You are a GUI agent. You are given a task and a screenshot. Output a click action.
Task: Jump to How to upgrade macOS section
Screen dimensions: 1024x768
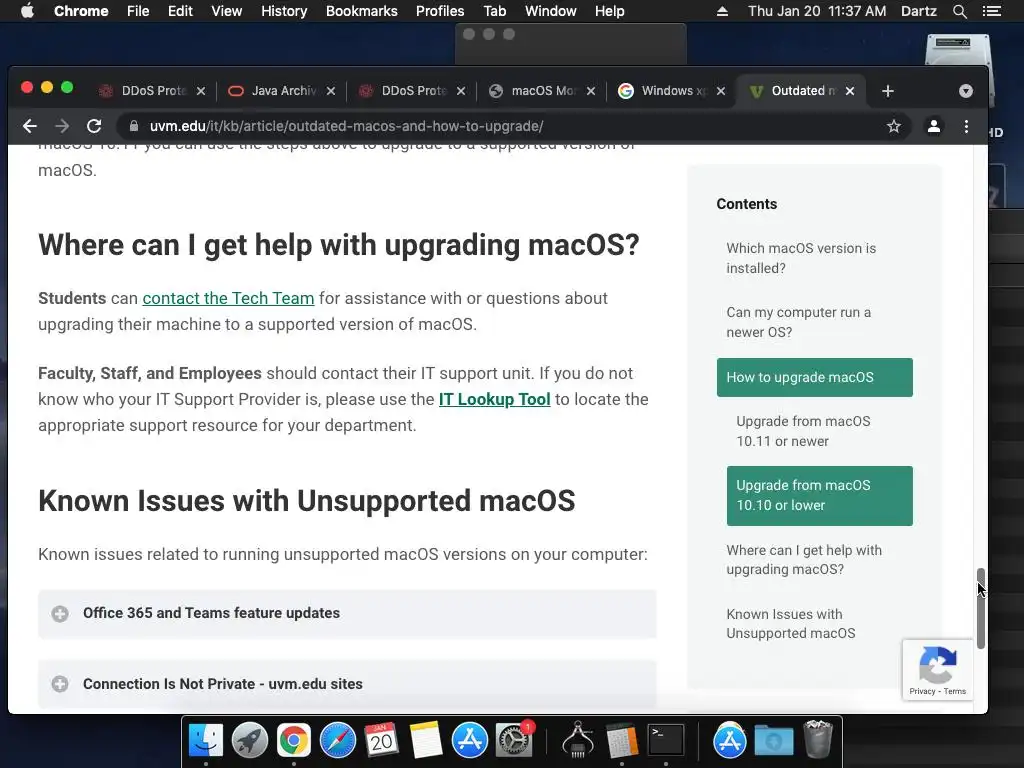(814, 377)
